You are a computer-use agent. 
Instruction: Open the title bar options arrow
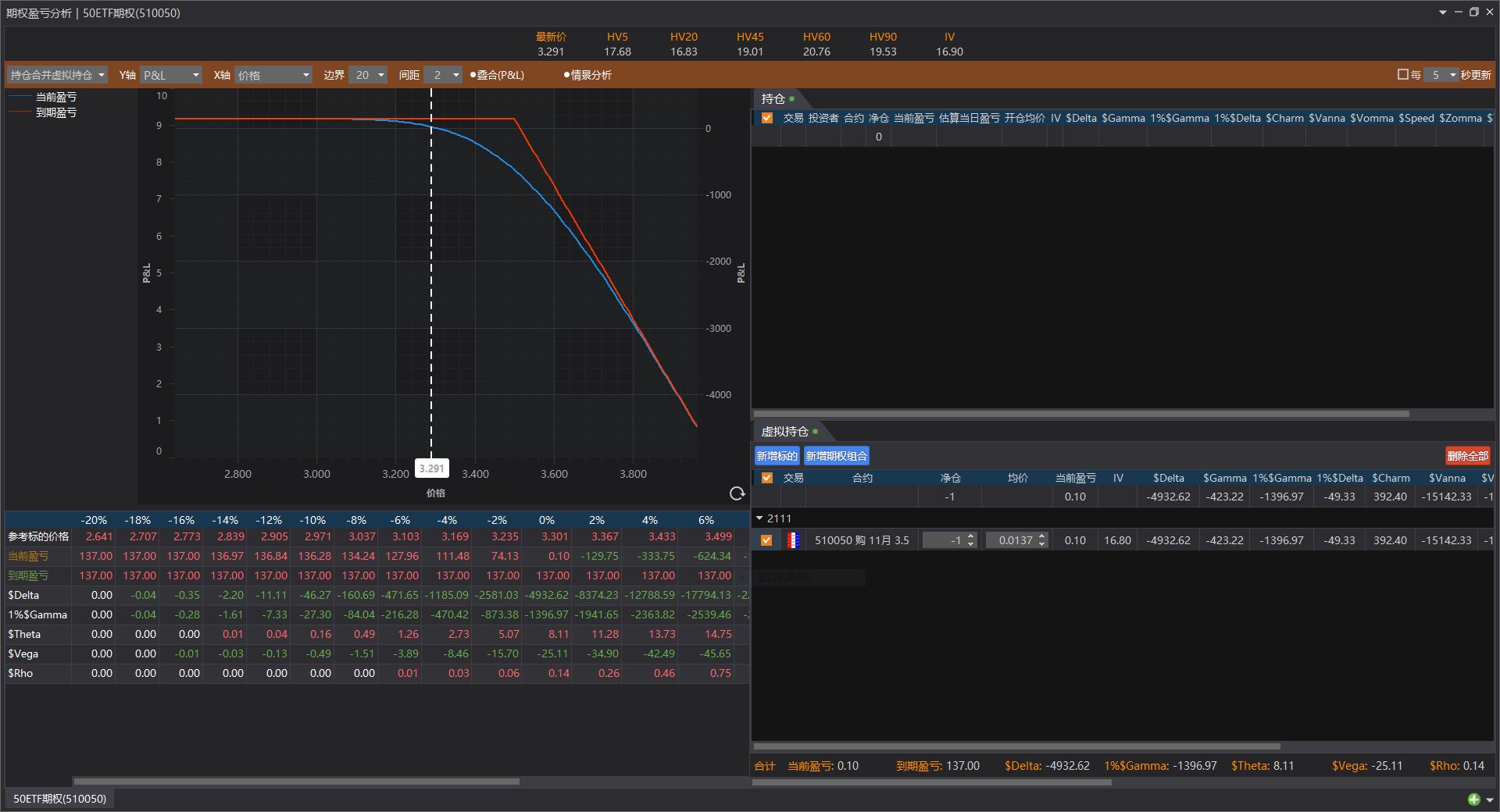pyautogui.click(x=1442, y=12)
